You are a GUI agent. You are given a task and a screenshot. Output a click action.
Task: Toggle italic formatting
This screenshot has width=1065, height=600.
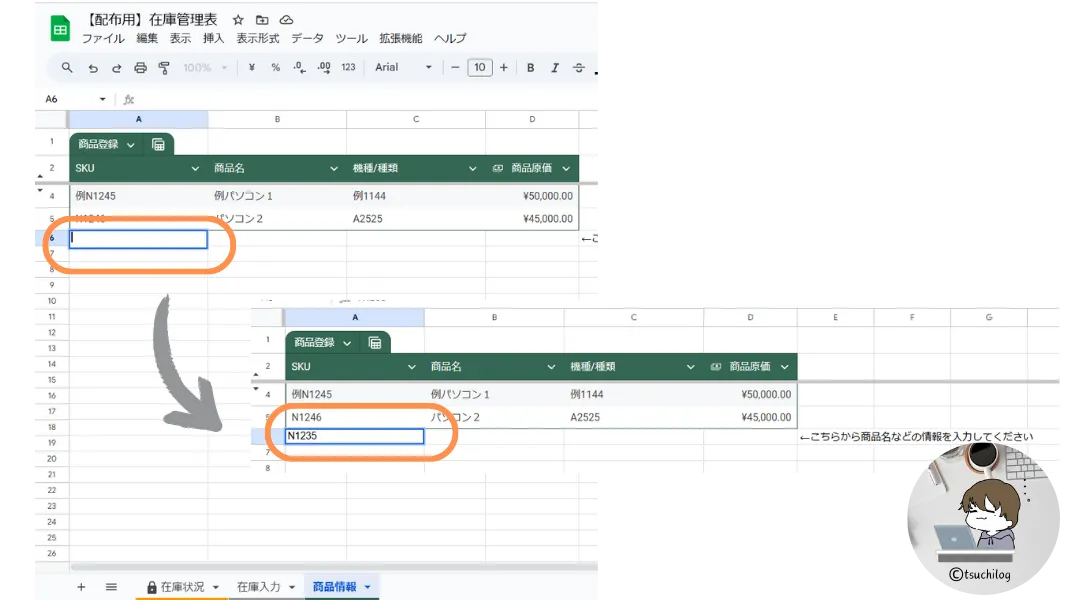(x=554, y=68)
